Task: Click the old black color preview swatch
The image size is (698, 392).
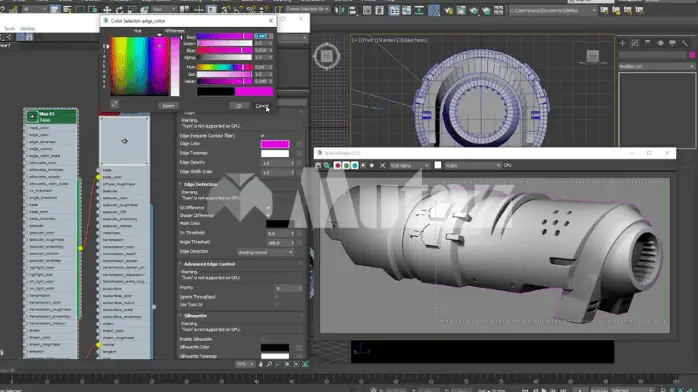Action: [216, 92]
